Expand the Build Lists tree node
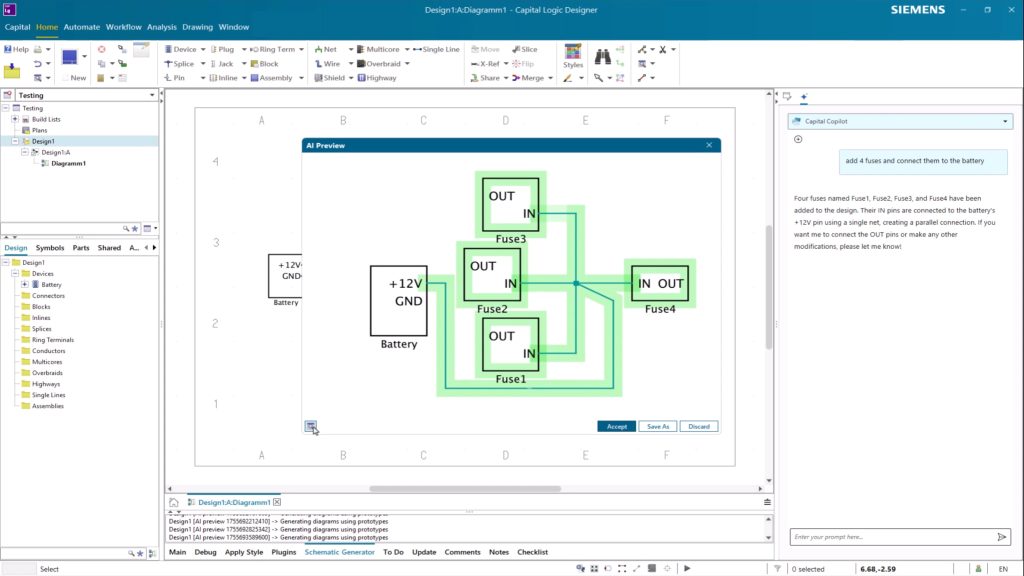The width and height of the screenshot is (1024, 576). pyautogui.click(x=15, y=120)
